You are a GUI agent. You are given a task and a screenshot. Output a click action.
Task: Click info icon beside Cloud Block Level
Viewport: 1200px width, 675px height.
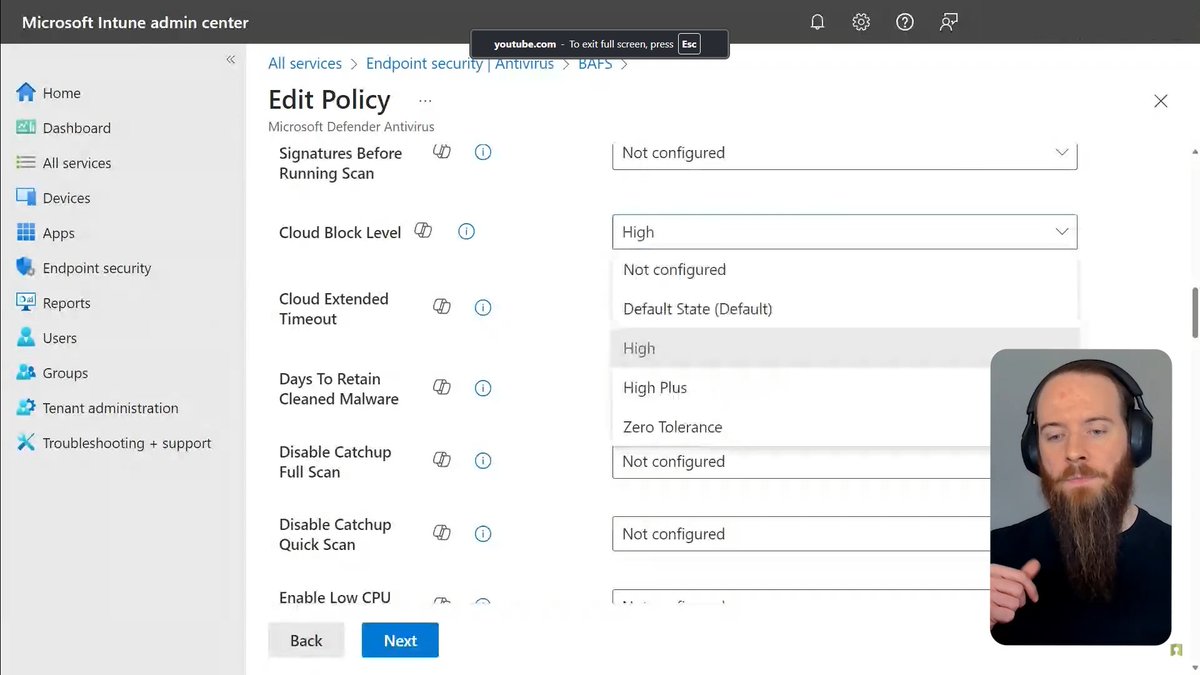[x=466, y=231]
